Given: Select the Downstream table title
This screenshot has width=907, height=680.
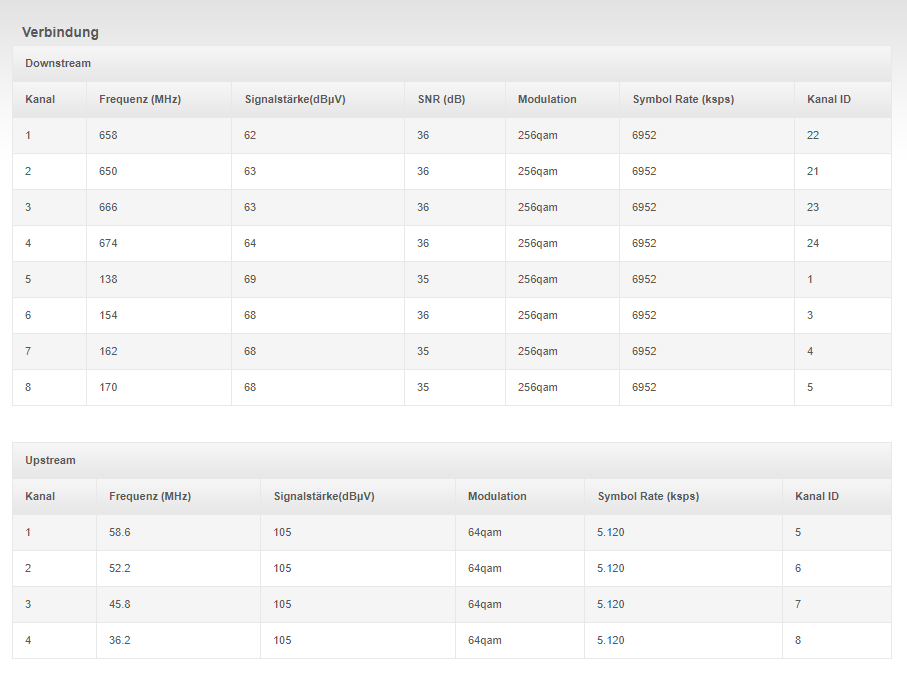Looking at the screenshot, I should point(58,63).
